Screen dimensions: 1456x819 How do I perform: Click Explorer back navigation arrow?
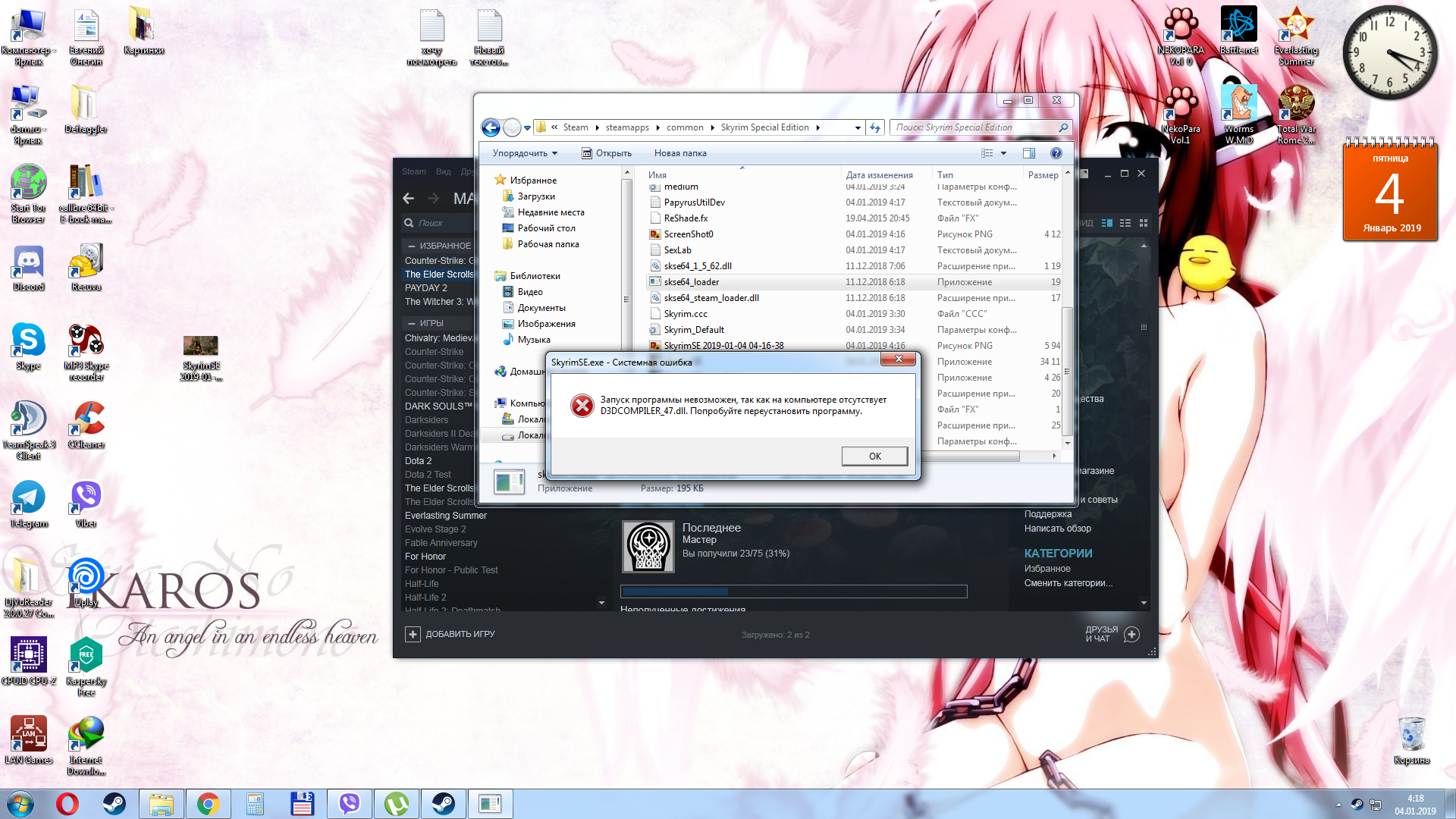point(491,127)
